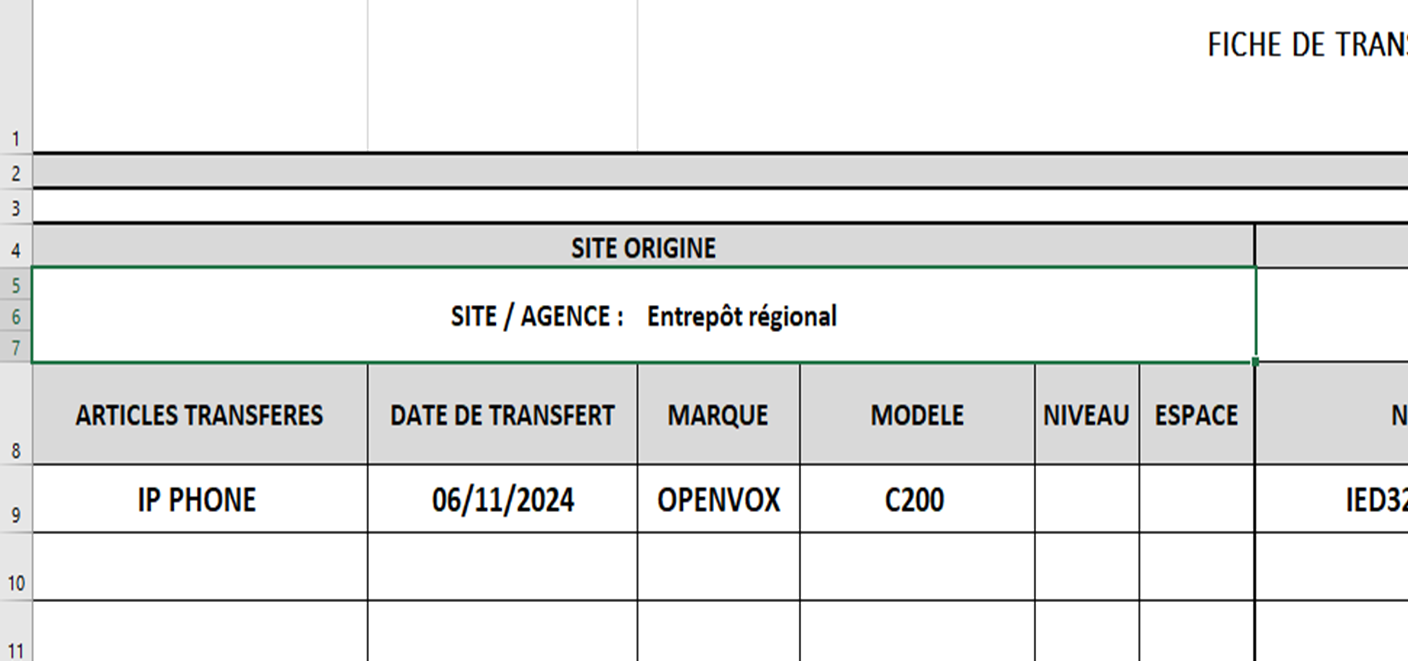Select the row 9 header
This screenshot has height=661, width=1408.
[x=16, y=516]
